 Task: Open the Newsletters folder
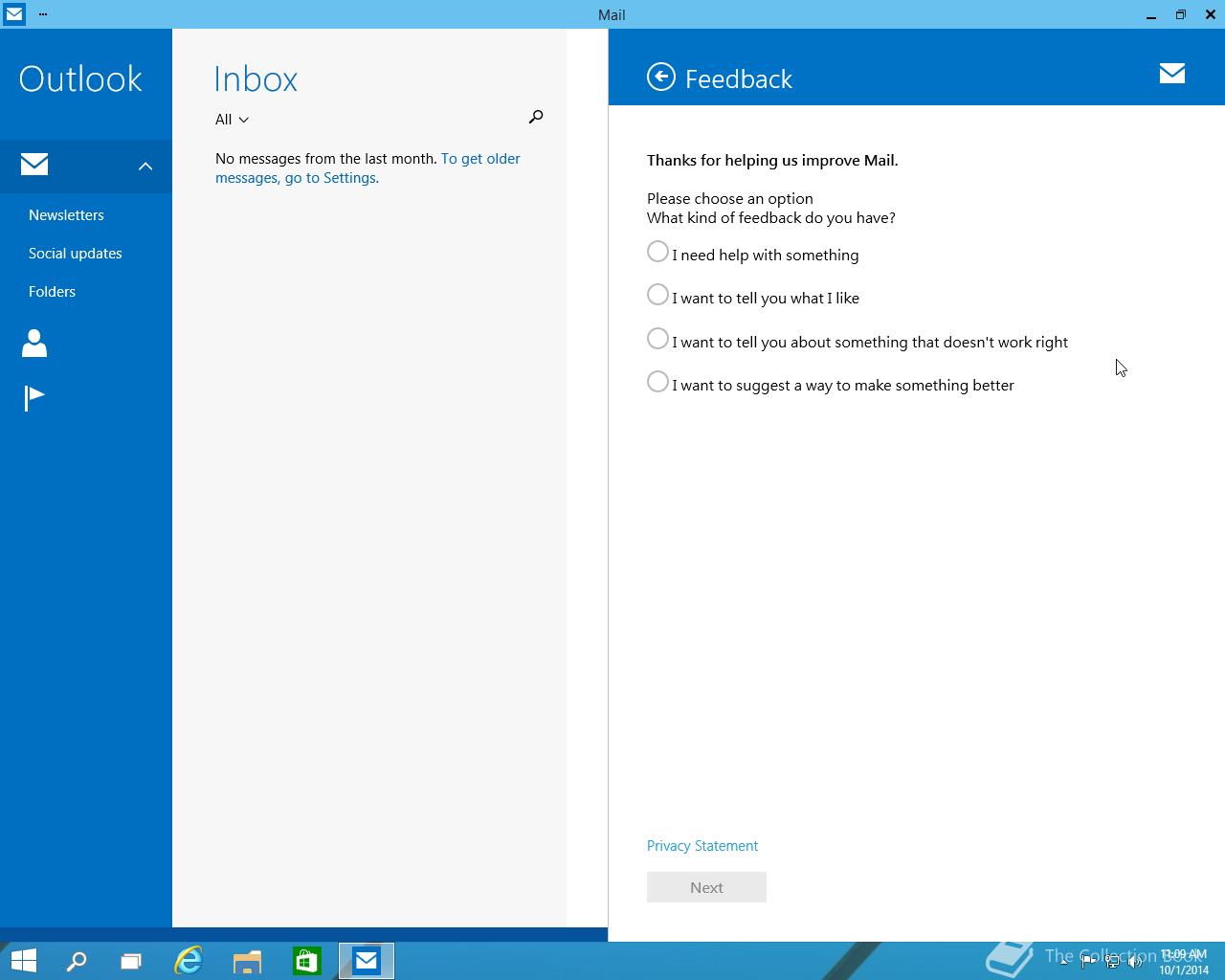[x=66, y=214]
